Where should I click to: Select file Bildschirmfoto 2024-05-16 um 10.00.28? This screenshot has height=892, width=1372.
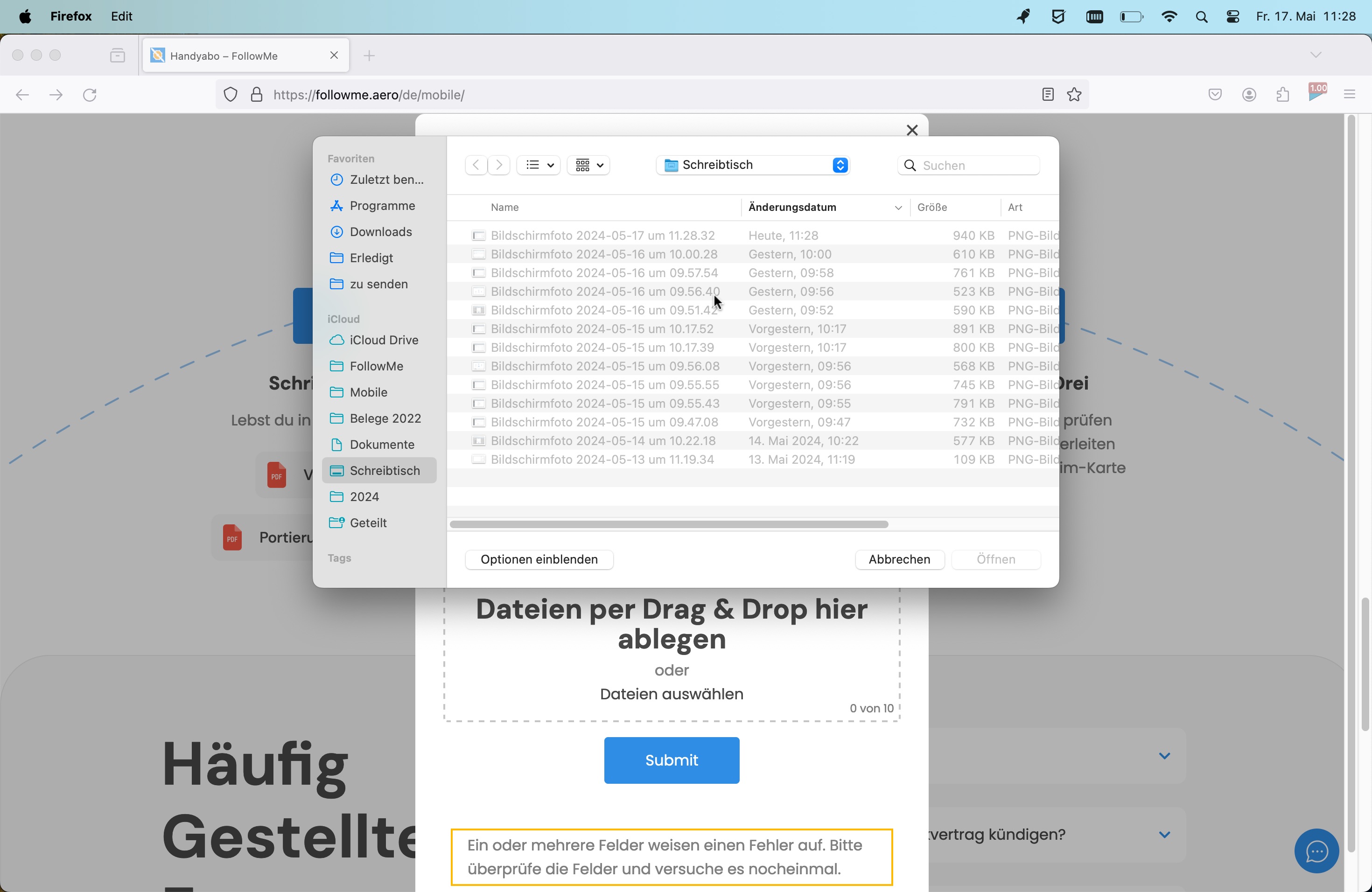click(x=753, y=254)
